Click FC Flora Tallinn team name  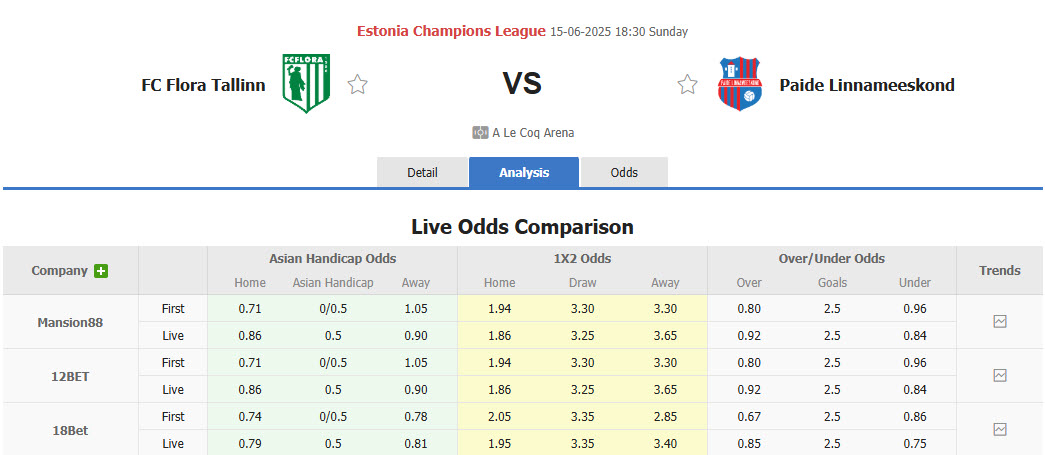coord(203,85)
